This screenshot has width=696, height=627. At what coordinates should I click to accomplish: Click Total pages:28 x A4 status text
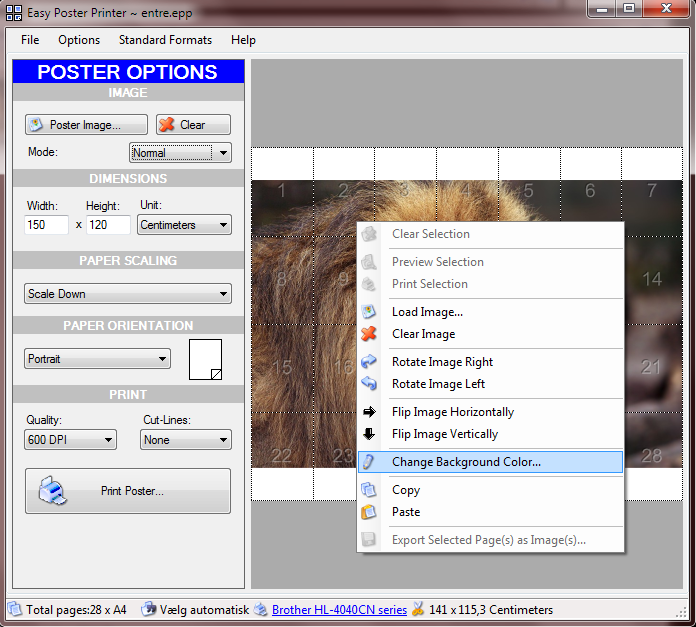click(76, 610)
